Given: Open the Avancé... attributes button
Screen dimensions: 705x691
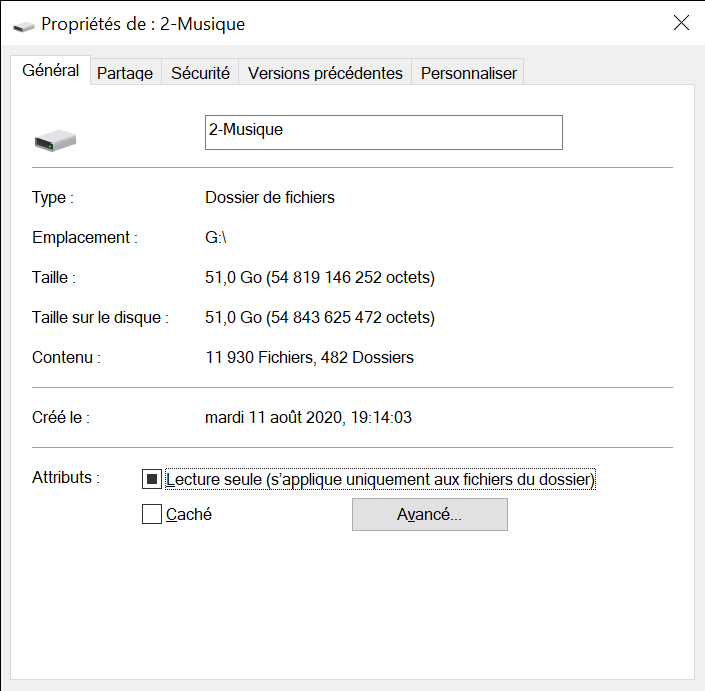Looking at the screenshot, I should pyautogui.click(x=429, y=515).
